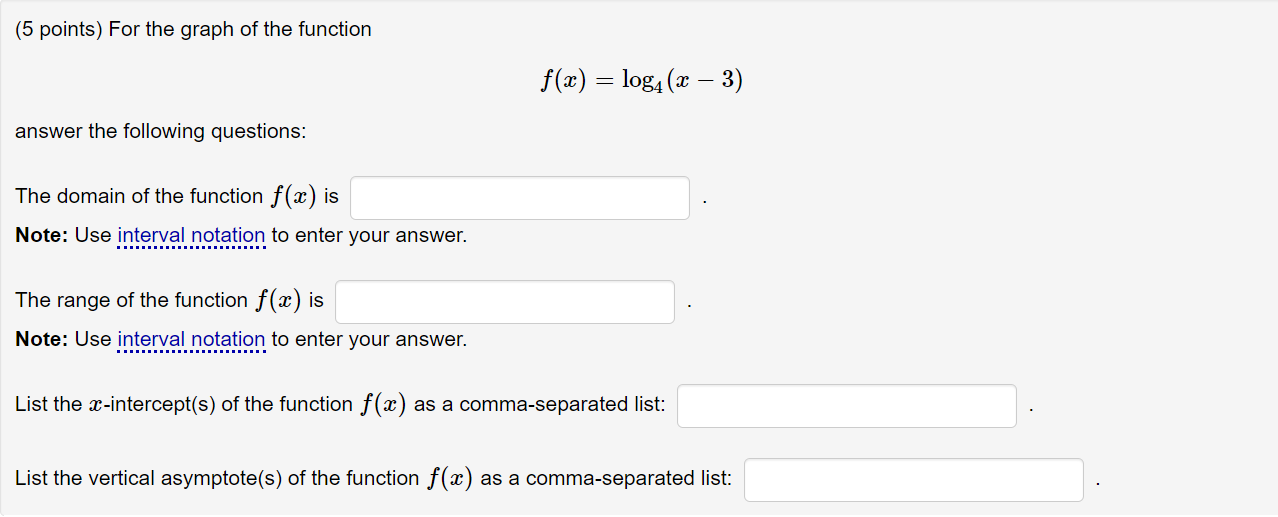
Task: Click the centered log base 4 formula
Action: tap(640, 80)
